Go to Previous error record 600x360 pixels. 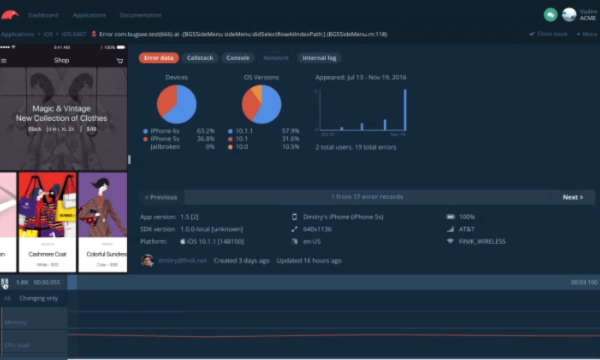coord(161,197)
